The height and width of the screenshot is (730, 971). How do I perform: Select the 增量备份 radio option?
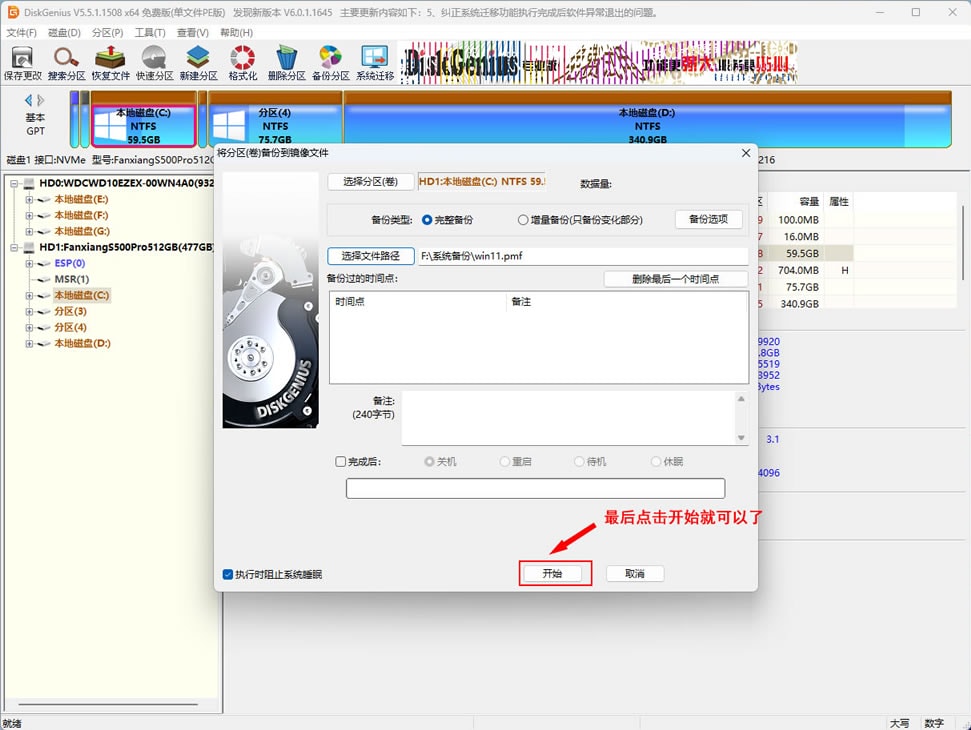point(523,220)
